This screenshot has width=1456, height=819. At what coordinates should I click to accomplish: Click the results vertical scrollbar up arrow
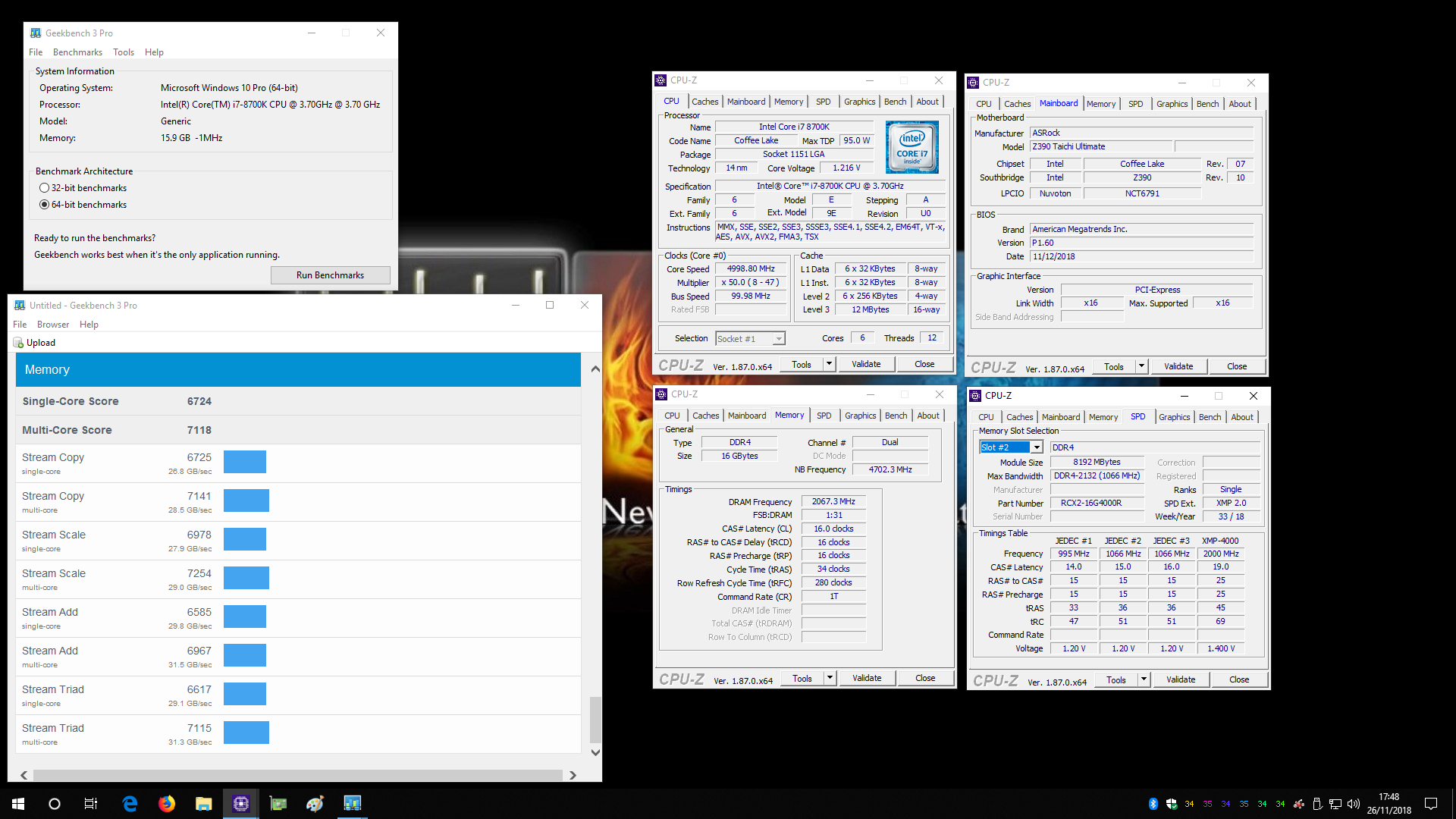click(x=595, y=369)
